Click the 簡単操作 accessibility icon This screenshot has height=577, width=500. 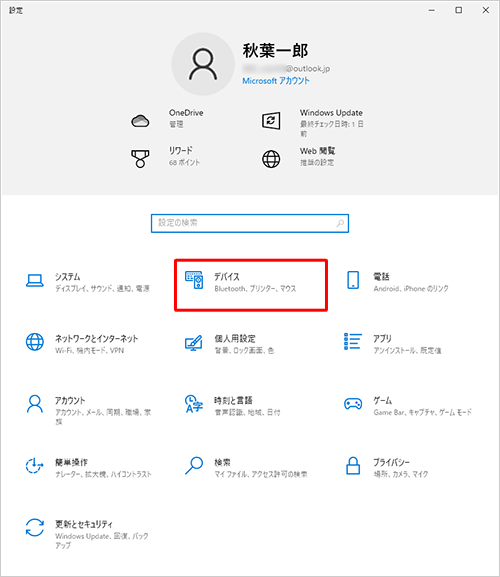pyautogui.click(x=35, y=466)
